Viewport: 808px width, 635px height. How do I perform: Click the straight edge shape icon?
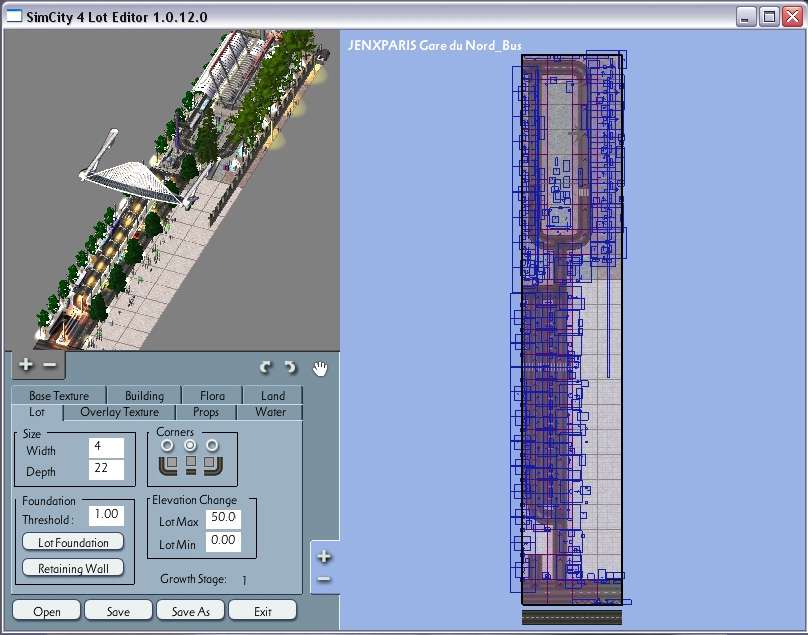191,465
